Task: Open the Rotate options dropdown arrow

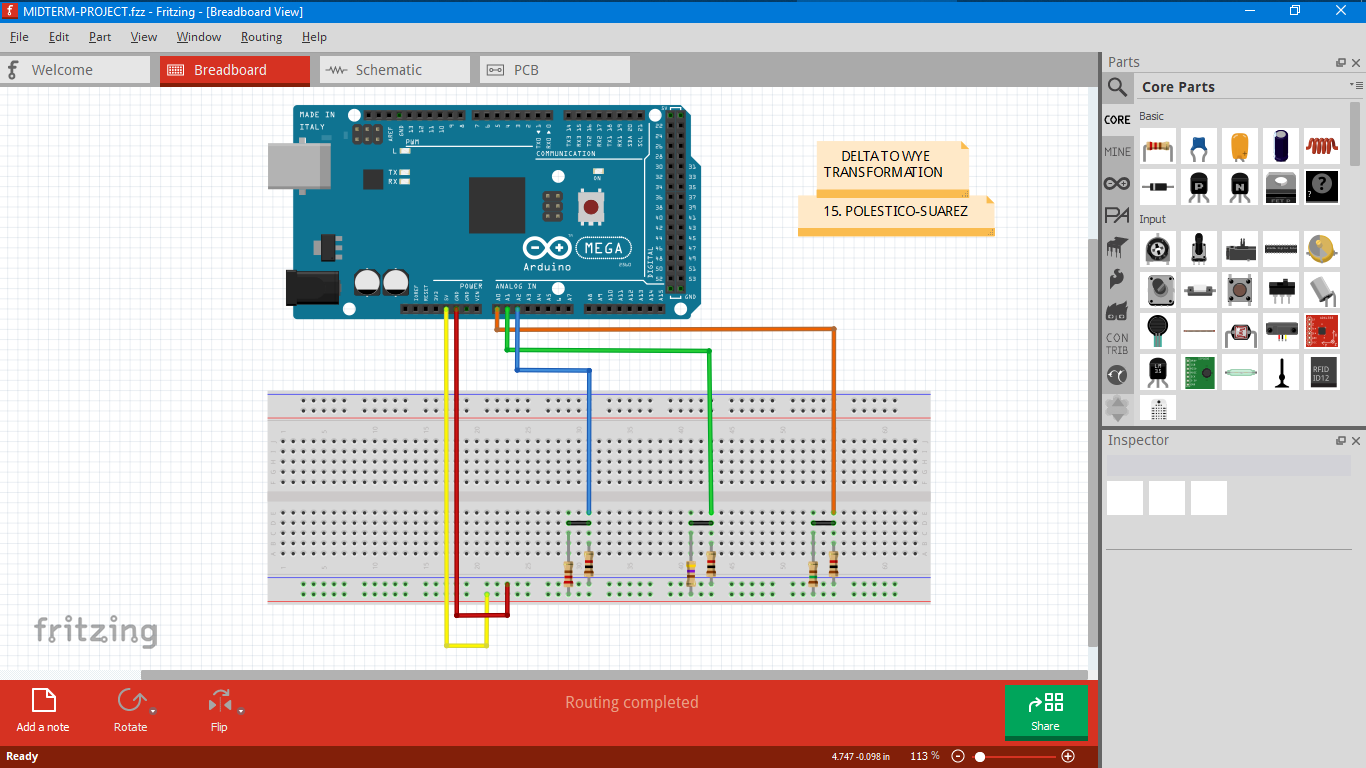Action: coord(153,711)
